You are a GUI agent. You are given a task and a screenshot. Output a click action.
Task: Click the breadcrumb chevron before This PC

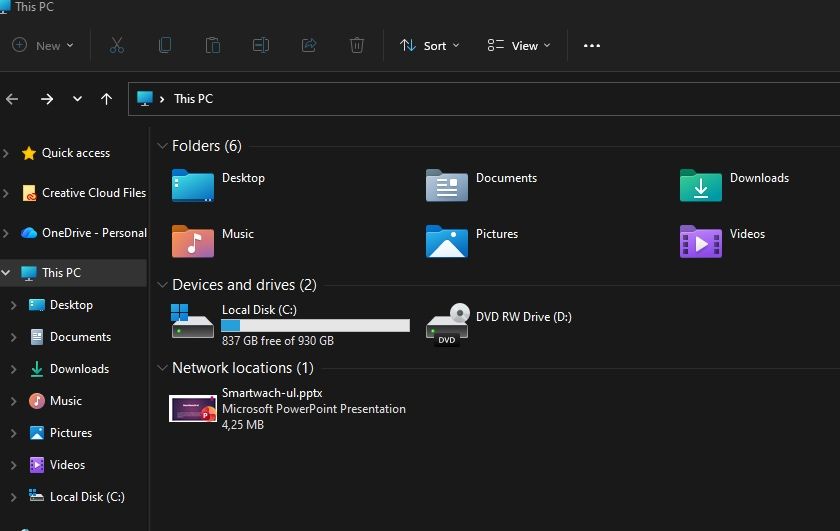pyautogui.click(x=162, y=99)
